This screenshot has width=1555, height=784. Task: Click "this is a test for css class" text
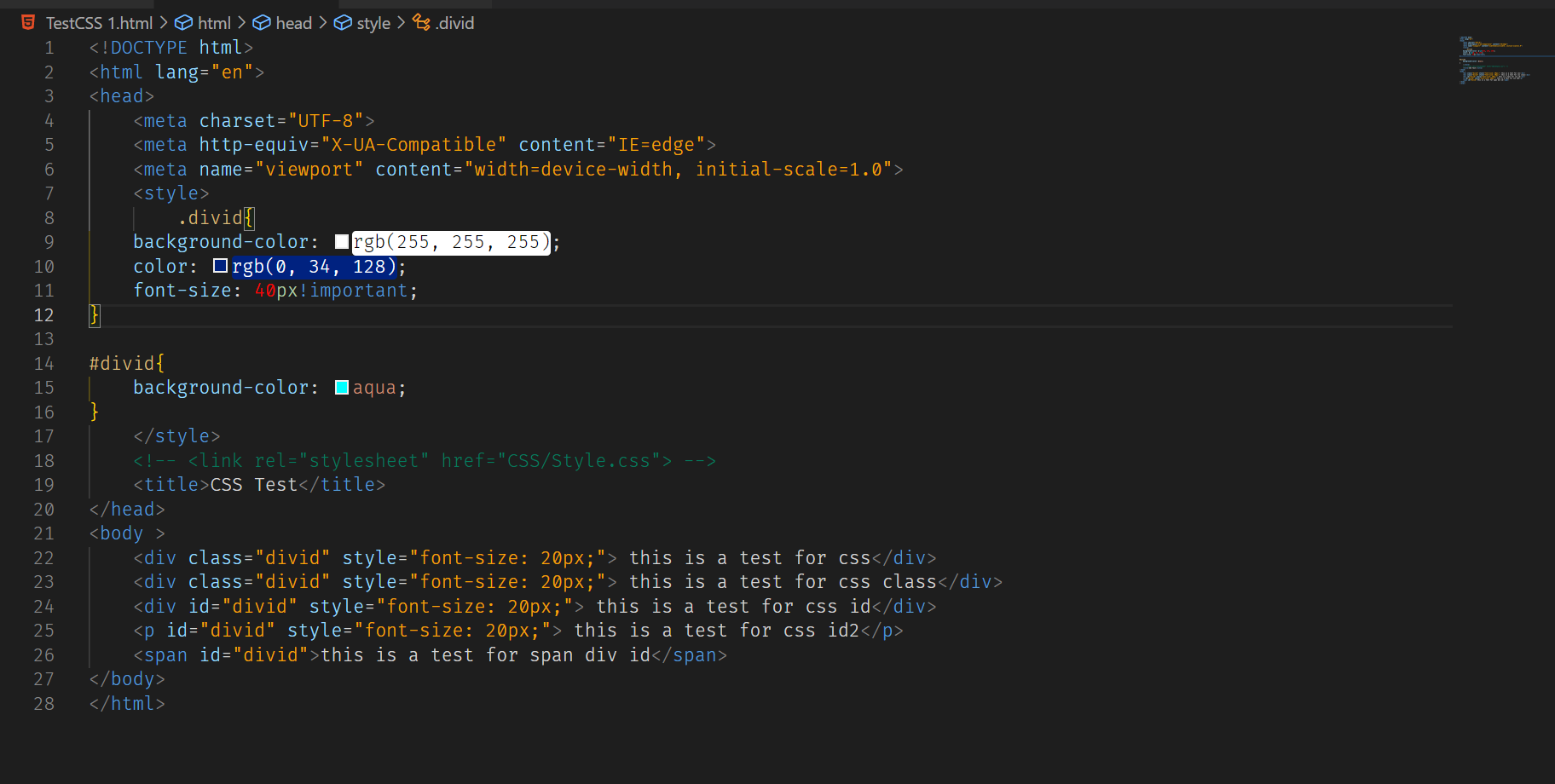click(x=783, y=582)
